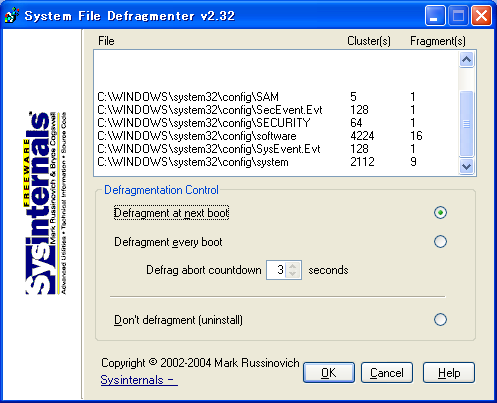
Task: Click cluster value 64 for SECURITY file
Action: pos(356,123)
